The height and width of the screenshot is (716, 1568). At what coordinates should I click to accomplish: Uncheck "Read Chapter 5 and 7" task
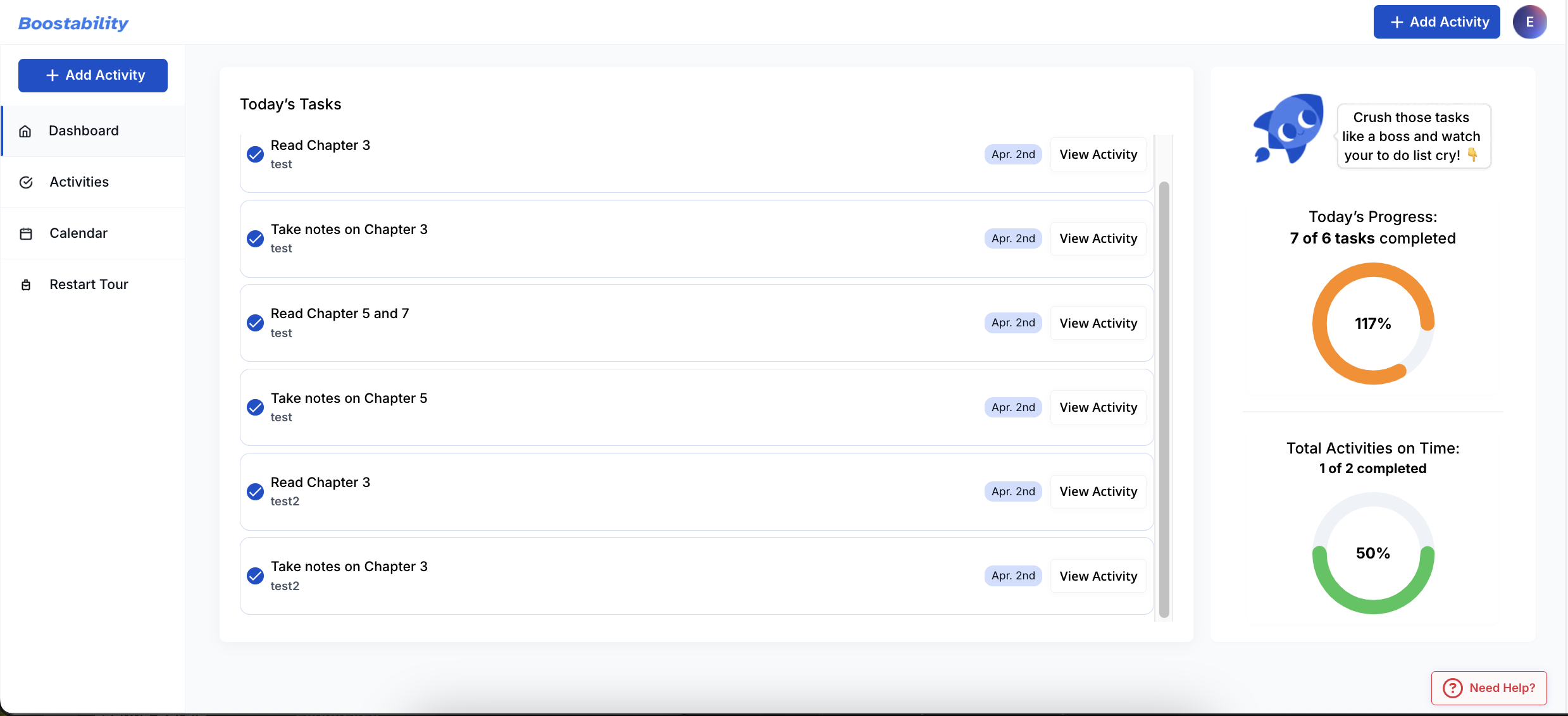(255, 323)
